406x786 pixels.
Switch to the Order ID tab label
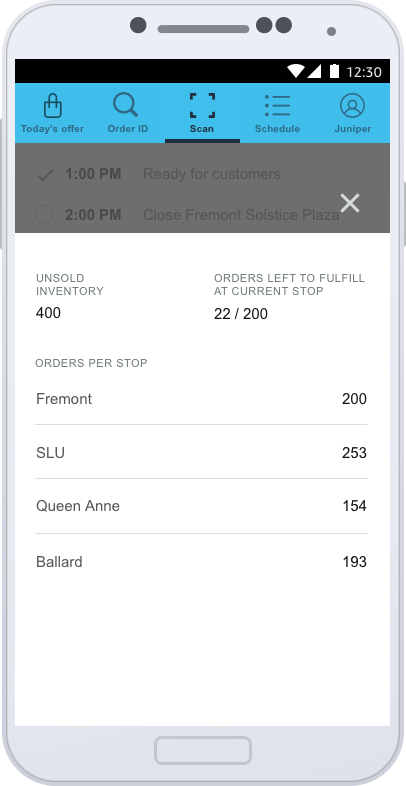128,129
